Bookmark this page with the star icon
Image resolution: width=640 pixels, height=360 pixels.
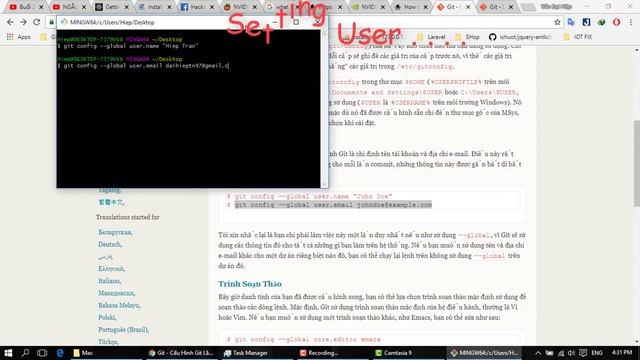coord(557,22)
